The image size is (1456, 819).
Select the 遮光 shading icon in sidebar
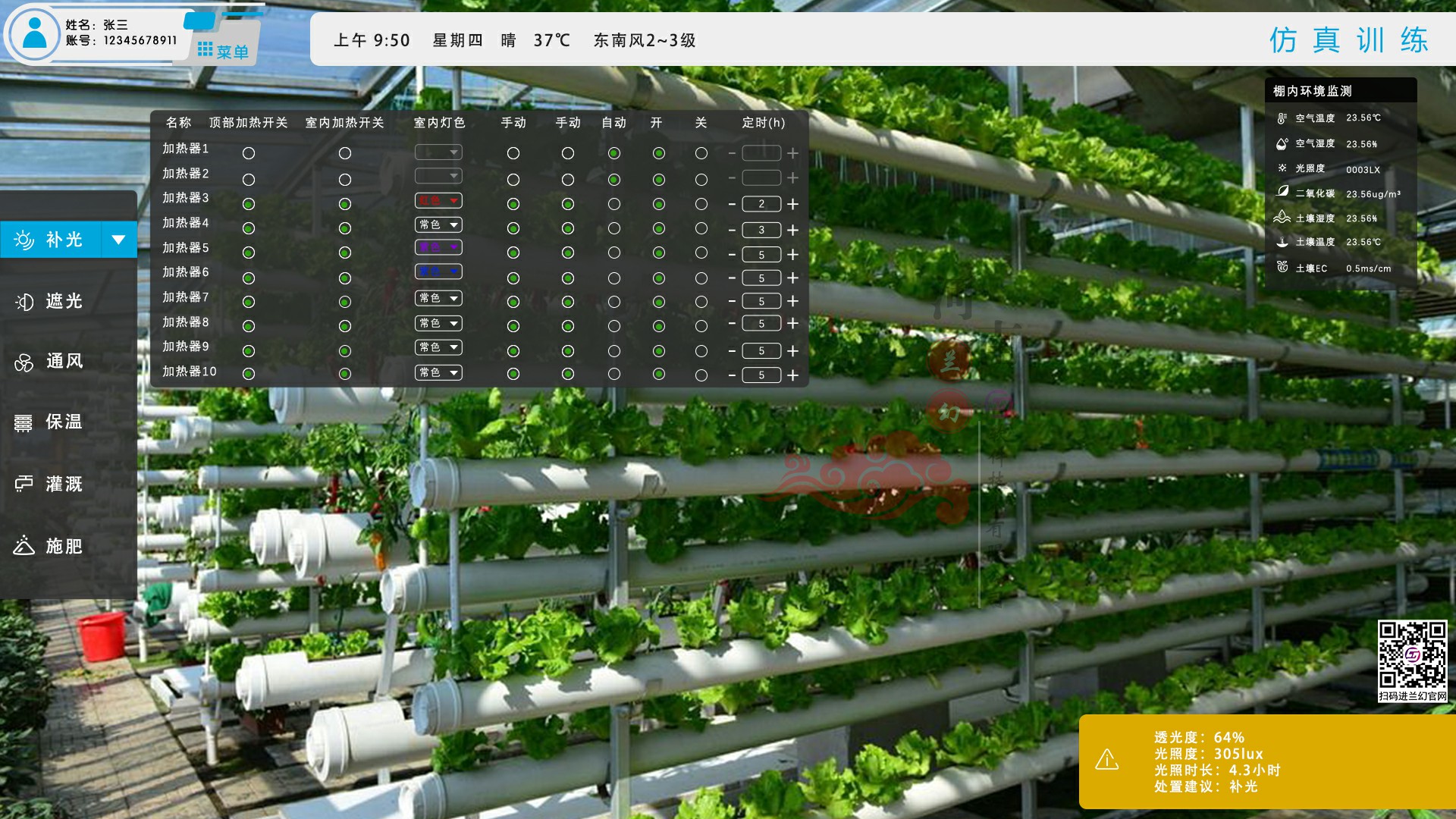point(24,302)
